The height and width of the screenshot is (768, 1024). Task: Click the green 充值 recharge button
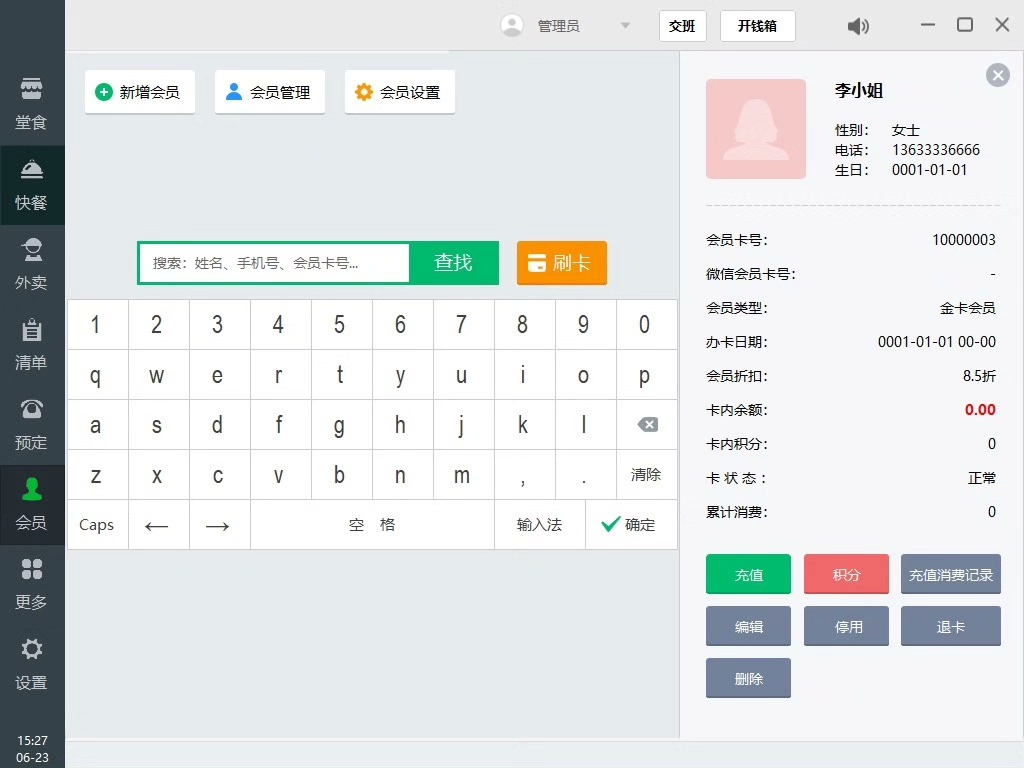tap(748, 575)
